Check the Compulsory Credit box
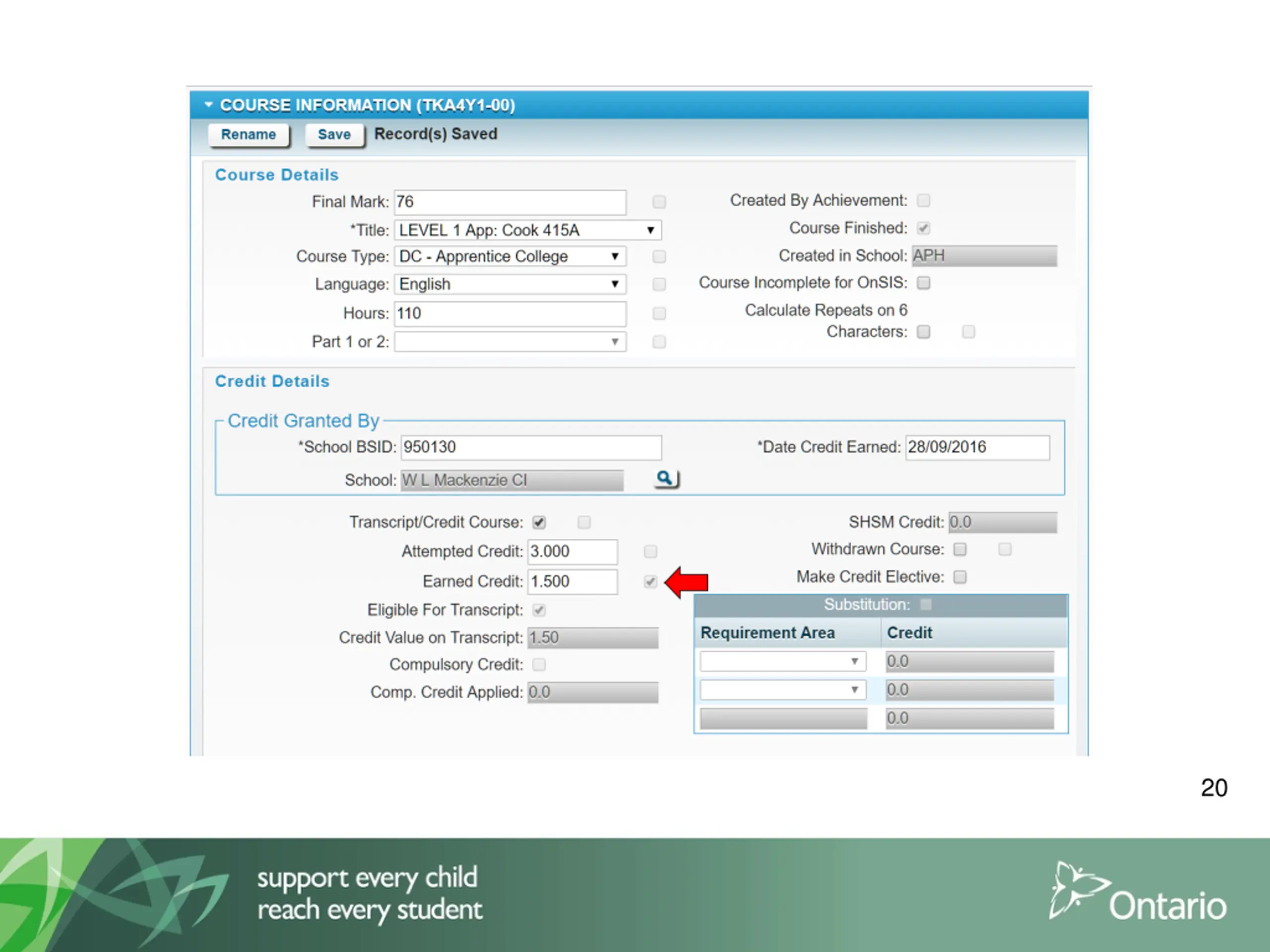This screenshot has width=1270, height=952. click(x=539, y=664)
